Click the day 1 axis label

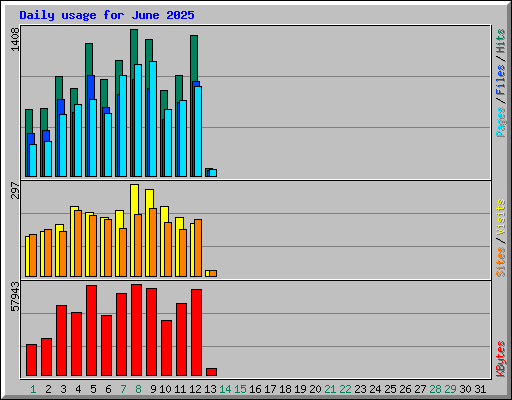[33, 389]
